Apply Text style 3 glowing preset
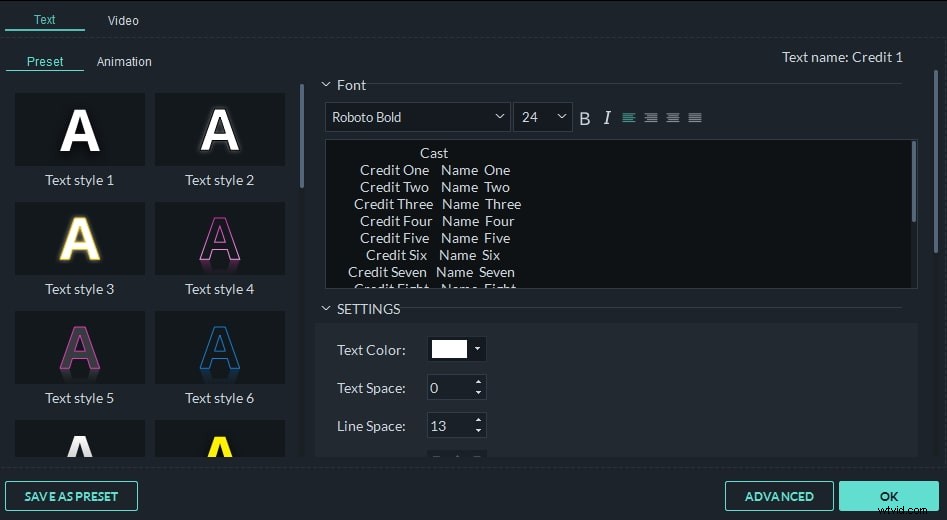This screenshot has width=947, height=520. (80, 239)
